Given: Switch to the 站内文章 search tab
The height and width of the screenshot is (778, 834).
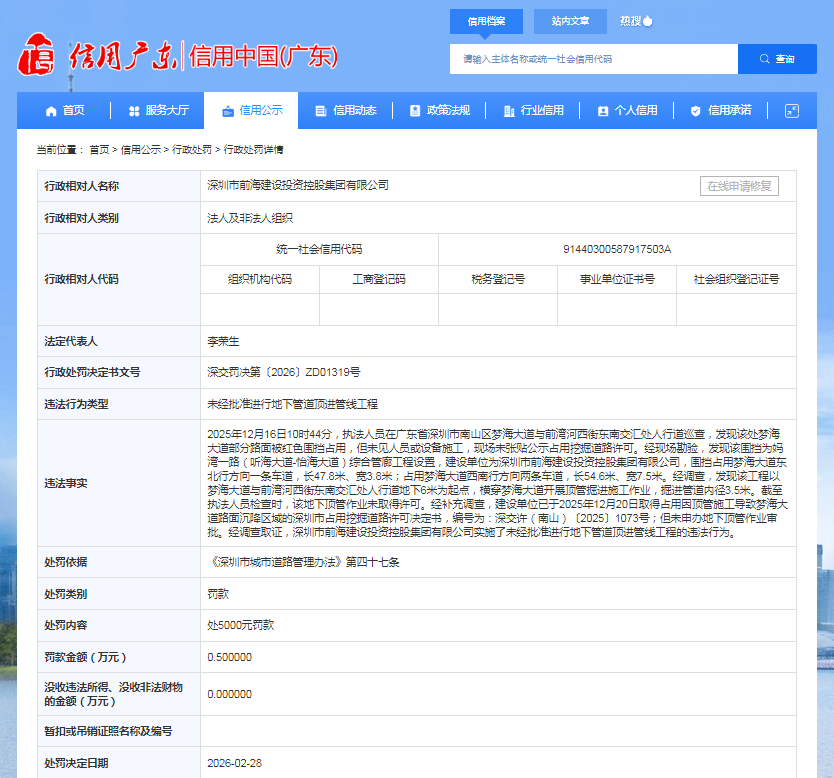Looking at the screenshot, I should tap(570, 21).
